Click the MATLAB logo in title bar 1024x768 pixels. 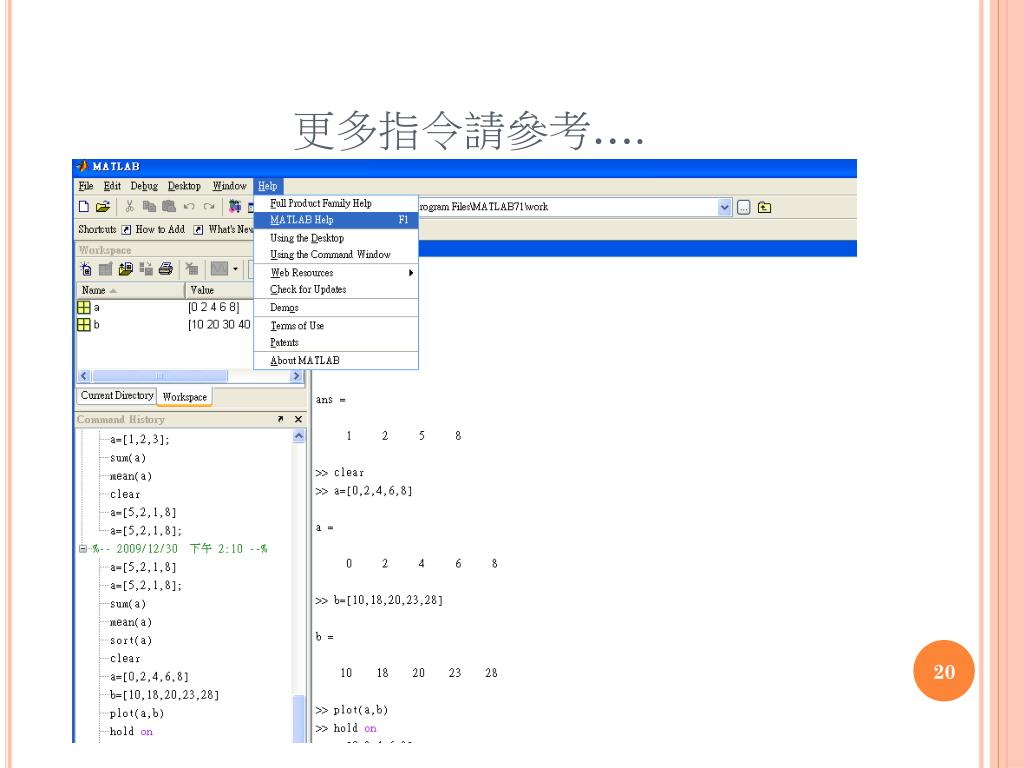tap(82, 167)
